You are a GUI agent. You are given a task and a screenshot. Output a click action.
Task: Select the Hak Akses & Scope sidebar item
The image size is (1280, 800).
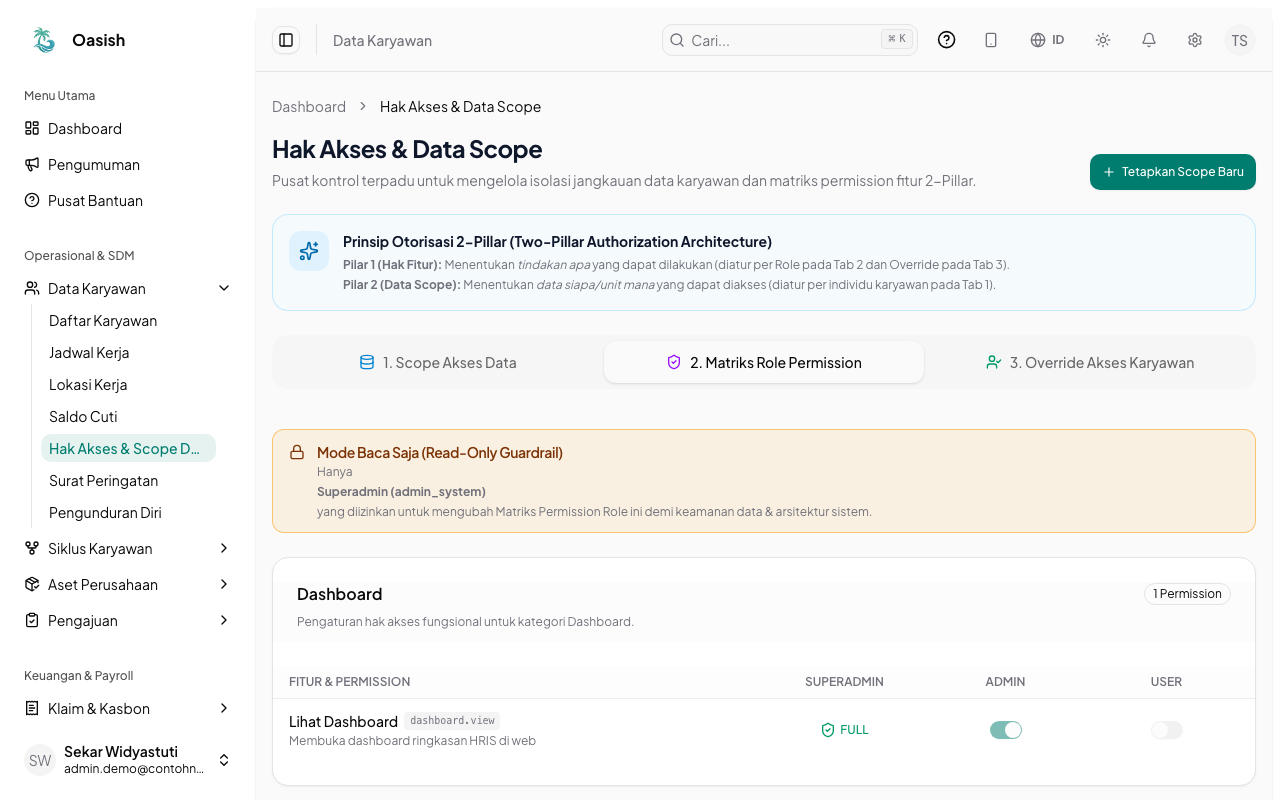(x=128, y=449)
